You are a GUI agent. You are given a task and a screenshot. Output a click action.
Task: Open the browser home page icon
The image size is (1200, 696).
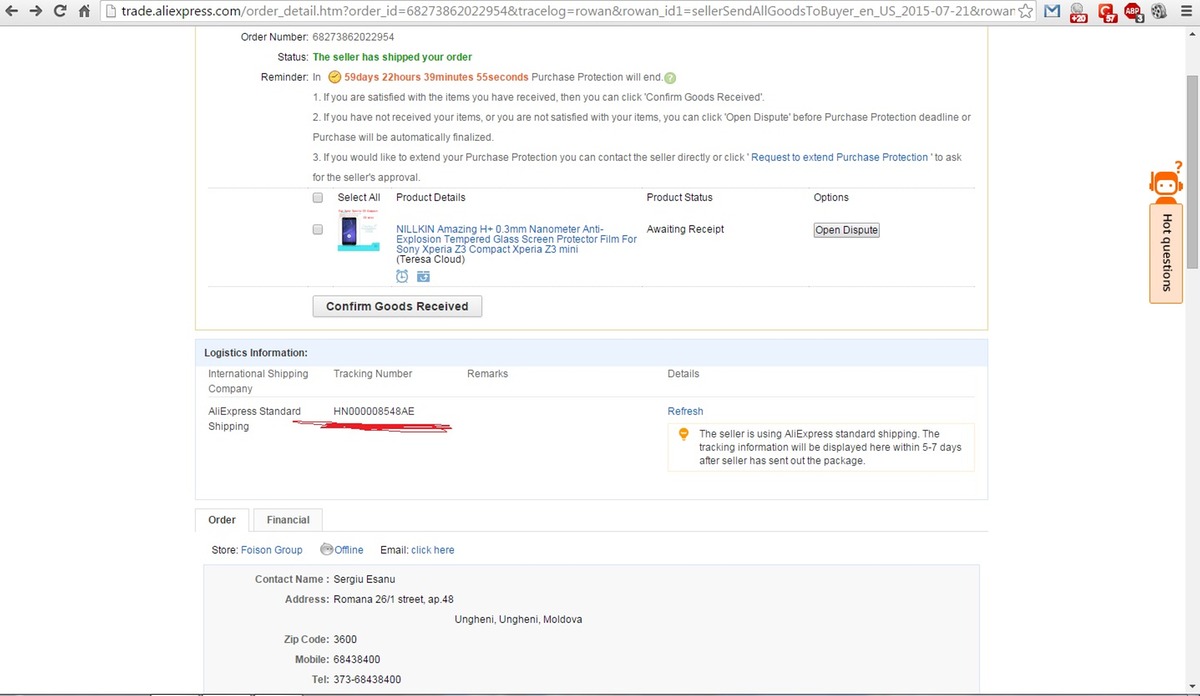pyautogui.click(x=84, y=12)
